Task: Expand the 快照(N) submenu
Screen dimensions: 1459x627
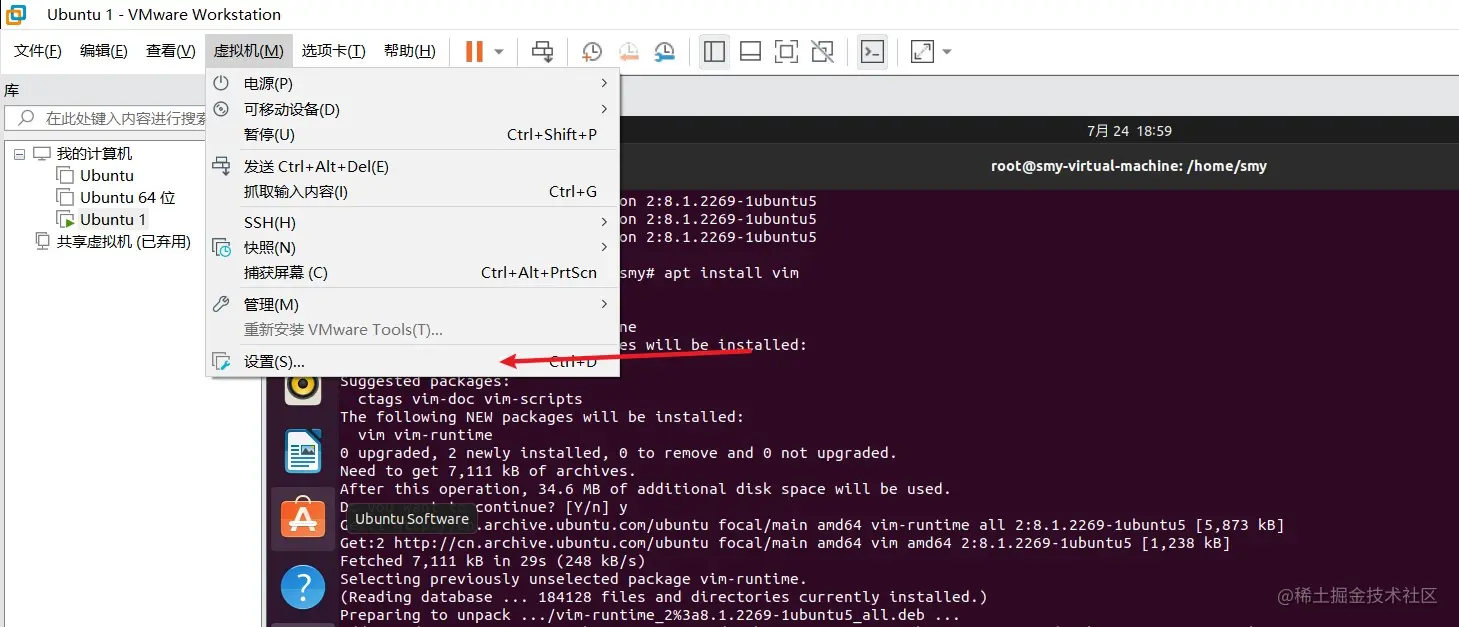Action: [x=413, y=247]
